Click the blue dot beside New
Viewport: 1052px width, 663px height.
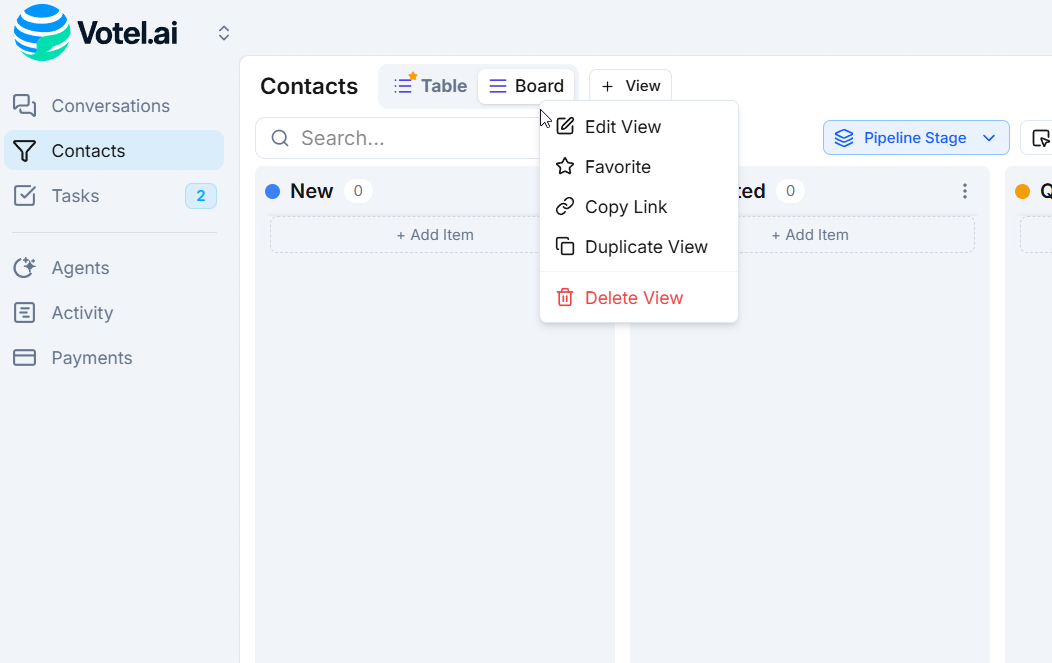273,191
